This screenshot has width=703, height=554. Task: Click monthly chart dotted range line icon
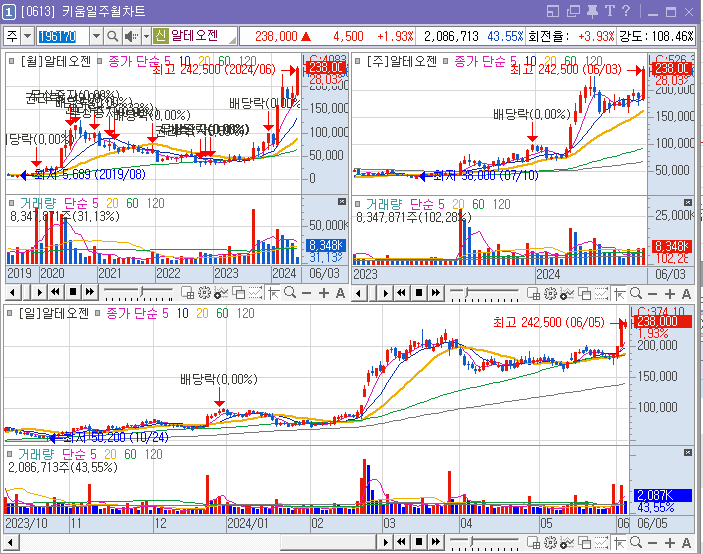click(256, 293)
